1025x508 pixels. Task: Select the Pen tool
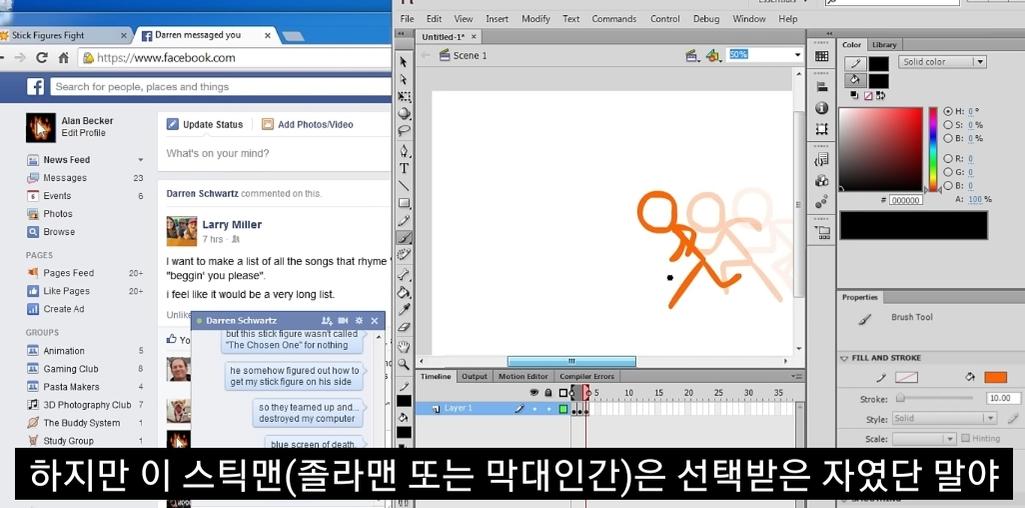pyautogui.click(x=404, y=152)
